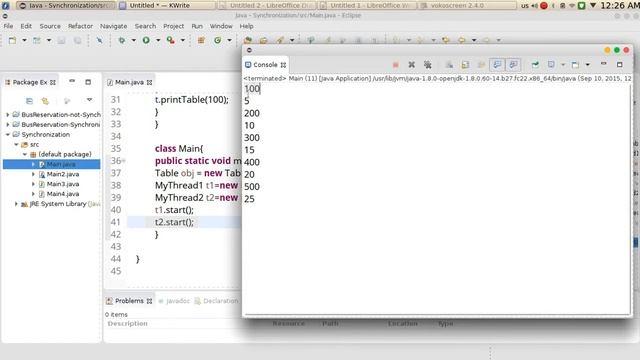Expand the JRE System Library node
Image resolution: width=640 pixels, height=360 pixels.
click(x=16, y=204)
